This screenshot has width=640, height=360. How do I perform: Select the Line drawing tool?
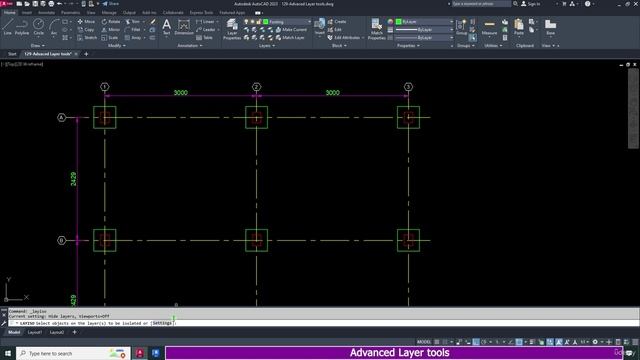coord(8,27)
